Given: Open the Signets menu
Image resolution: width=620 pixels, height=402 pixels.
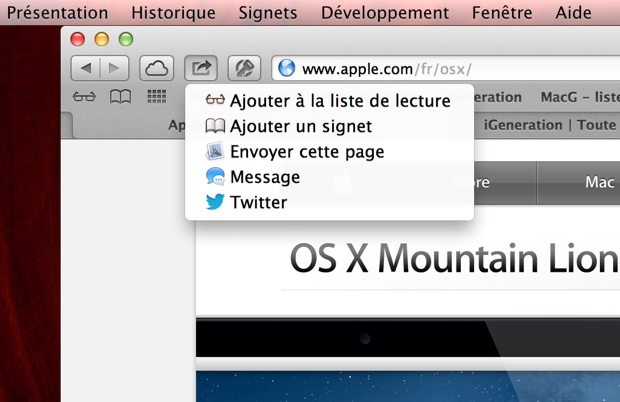Looking at the screenshot, I should coord(268,13).
